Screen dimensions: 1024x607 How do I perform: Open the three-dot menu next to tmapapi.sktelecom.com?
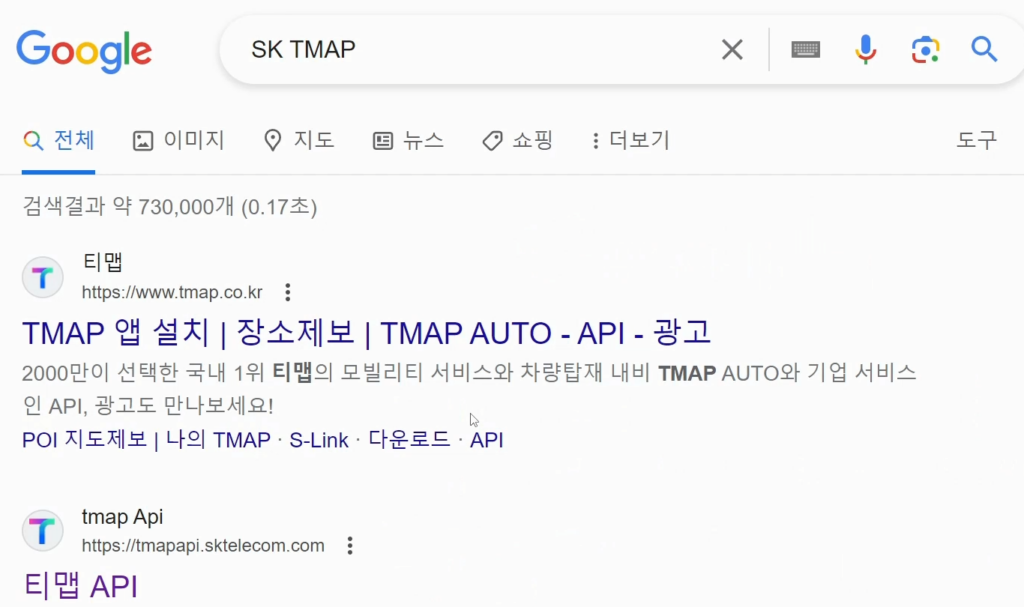[x=349, y=546]
